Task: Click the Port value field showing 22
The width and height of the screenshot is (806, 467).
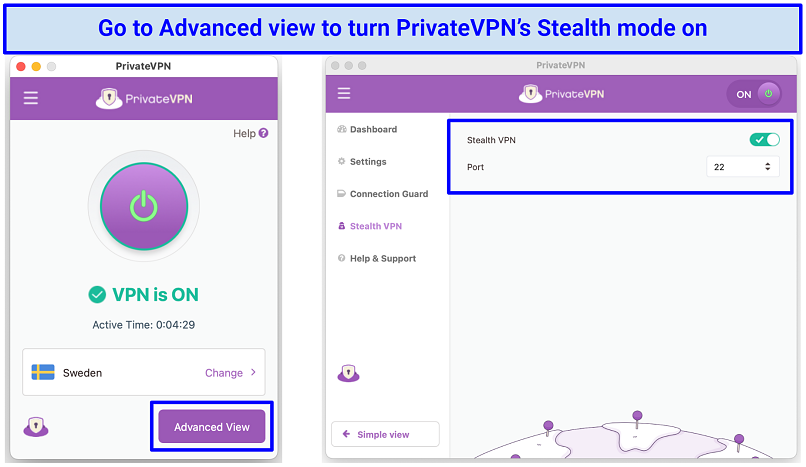Action: pos(743,166)
